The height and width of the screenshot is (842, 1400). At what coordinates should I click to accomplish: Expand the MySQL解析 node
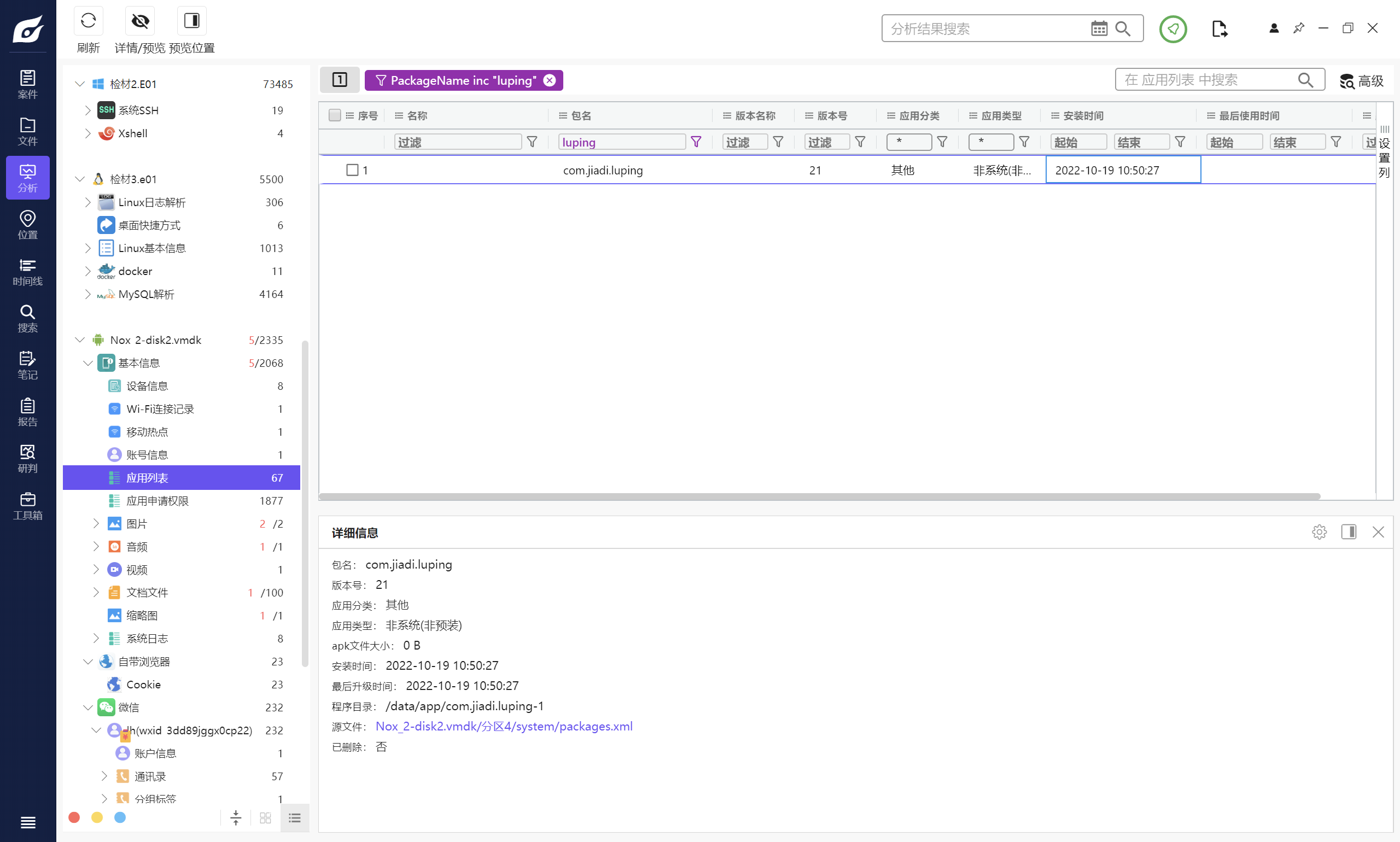(88, 294)
